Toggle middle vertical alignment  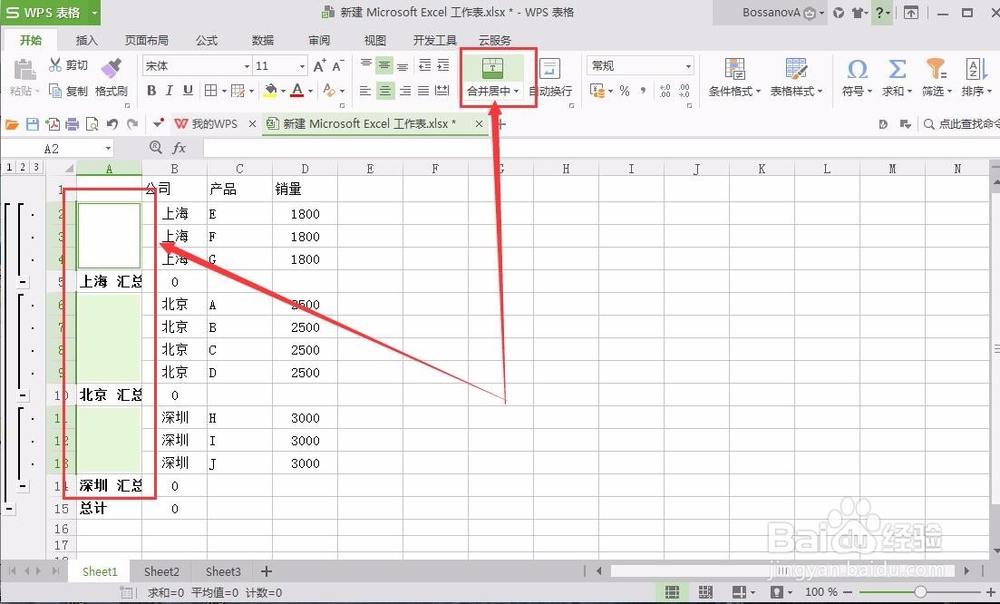[384, 65]
